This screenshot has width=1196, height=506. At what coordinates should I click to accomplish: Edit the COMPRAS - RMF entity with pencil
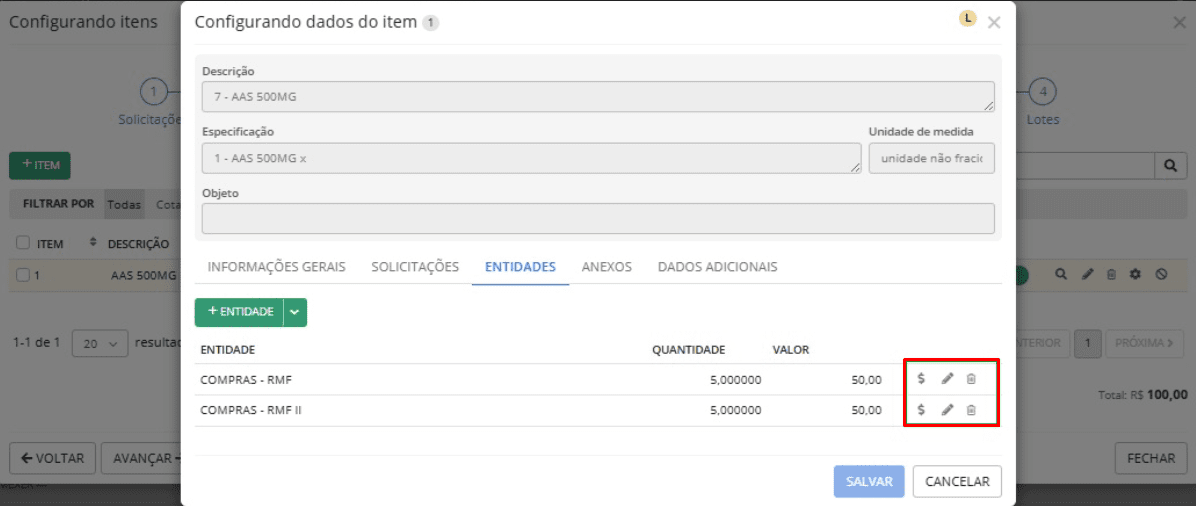tap(947, 379)
